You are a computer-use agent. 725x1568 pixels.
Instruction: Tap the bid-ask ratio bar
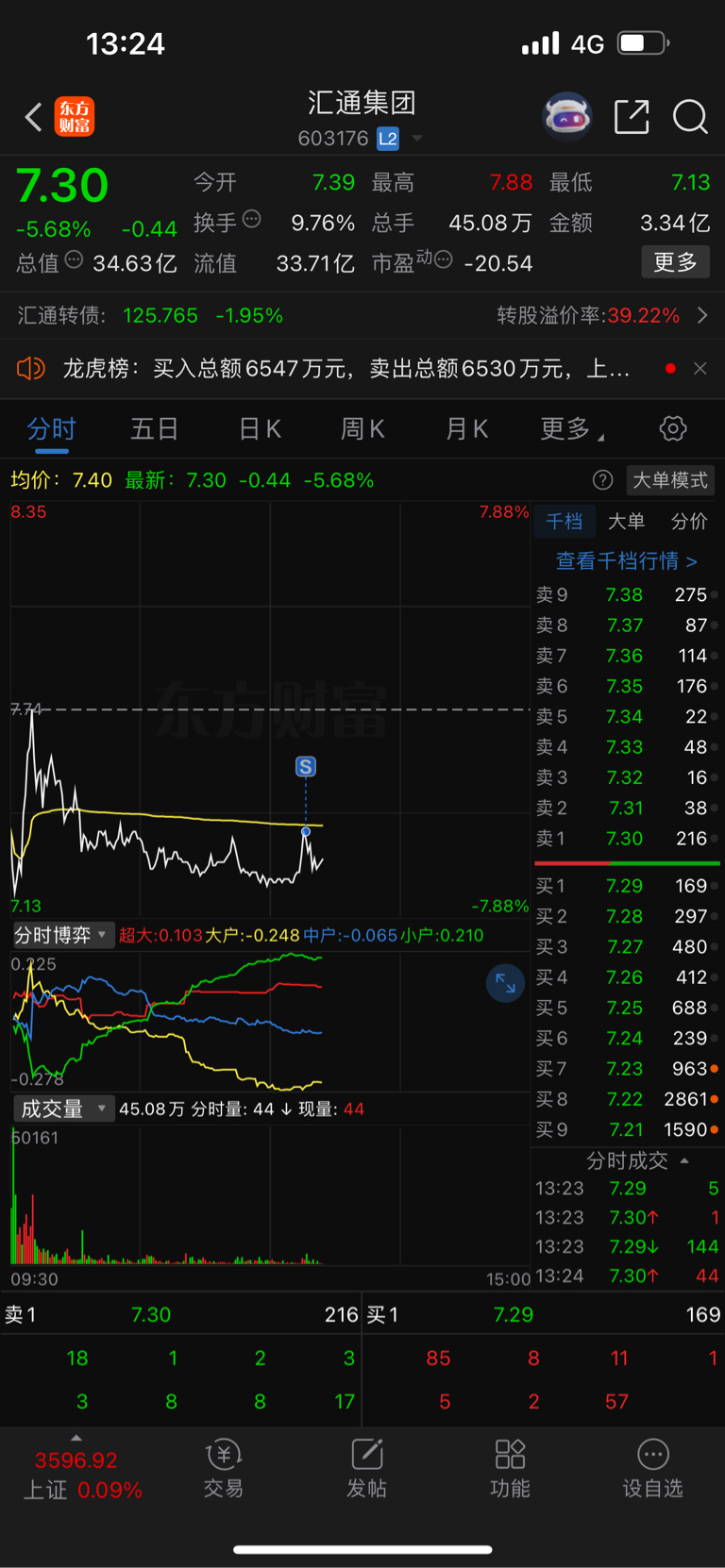[x=627, y=862]
